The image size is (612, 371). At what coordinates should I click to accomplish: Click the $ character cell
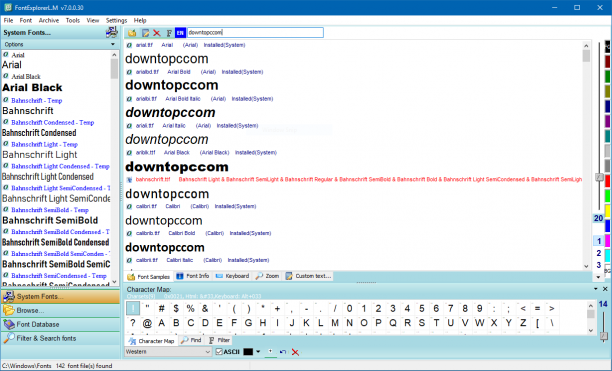(x=176, y=309)
